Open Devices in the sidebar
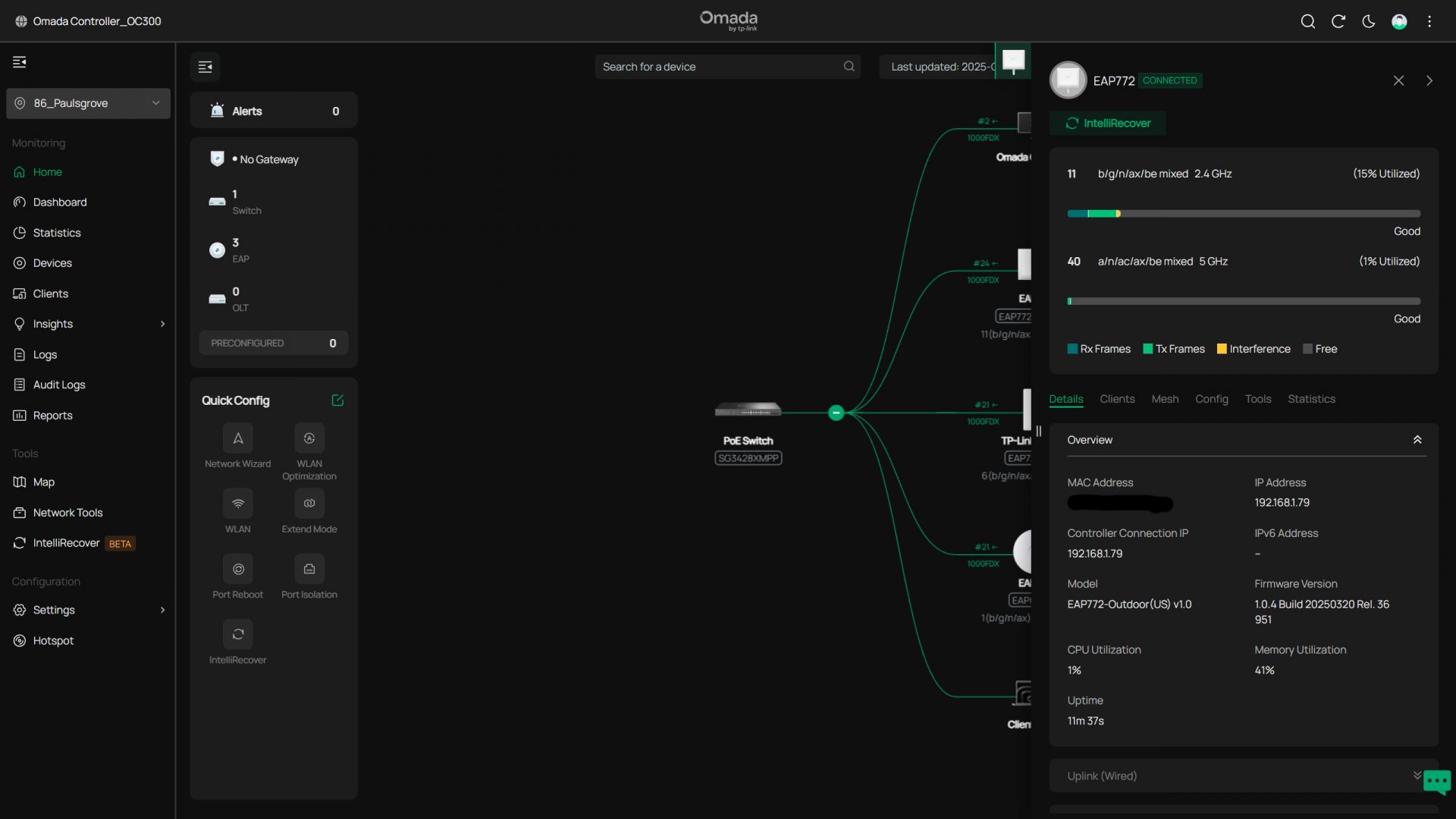 (52, 263)
